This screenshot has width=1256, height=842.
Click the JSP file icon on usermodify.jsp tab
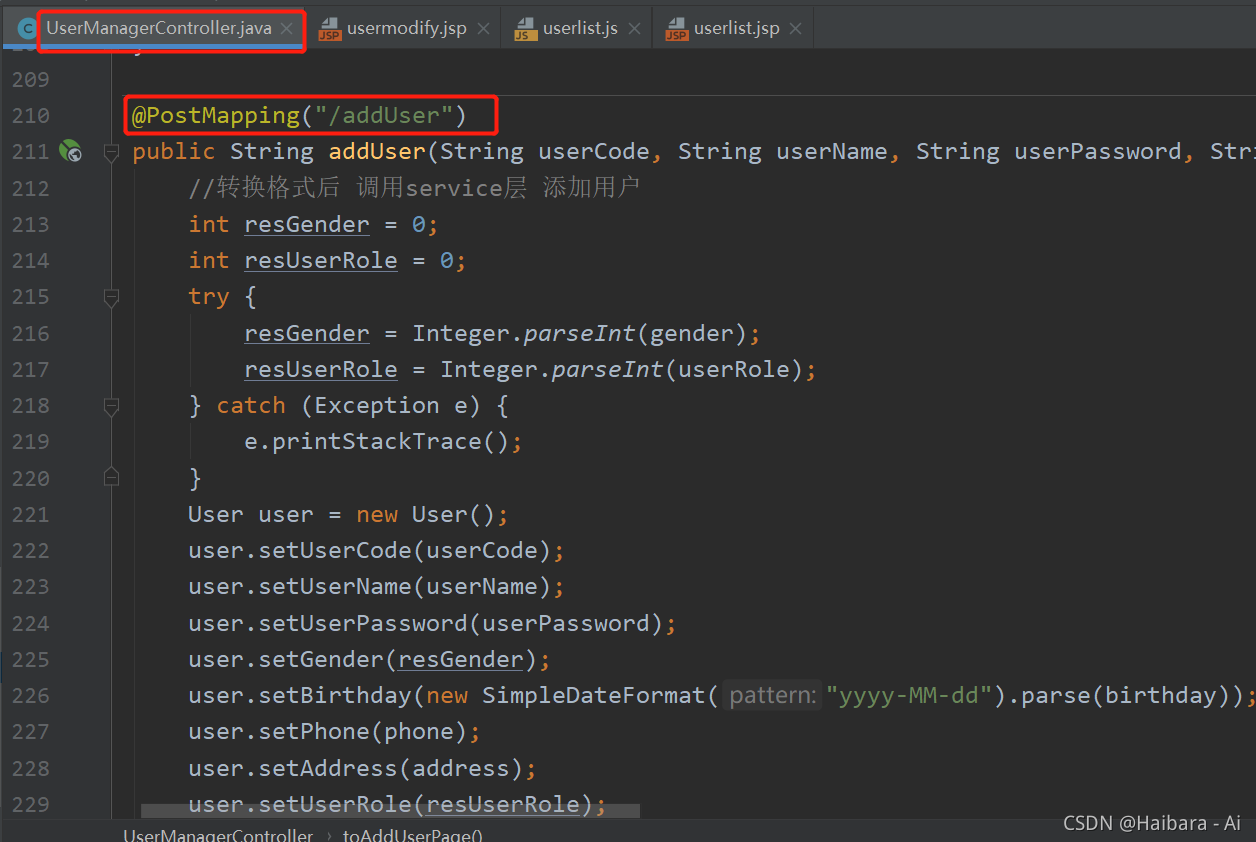[329, 29]
